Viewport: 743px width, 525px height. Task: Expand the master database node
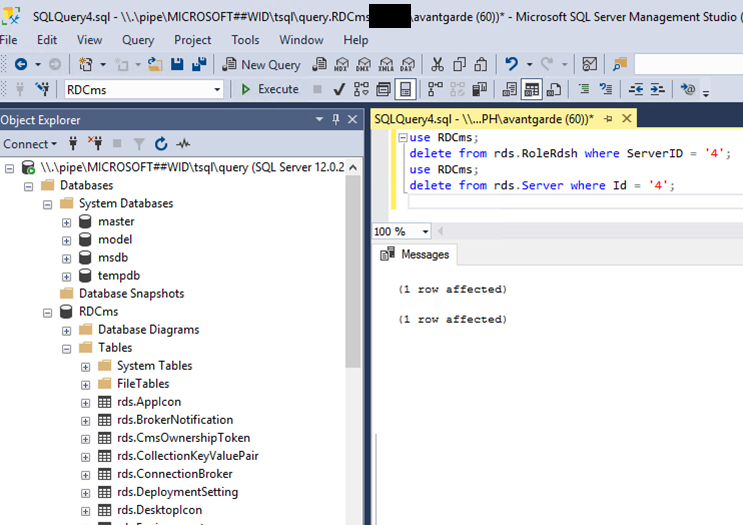pyautogui.click(x=66, y=222)
